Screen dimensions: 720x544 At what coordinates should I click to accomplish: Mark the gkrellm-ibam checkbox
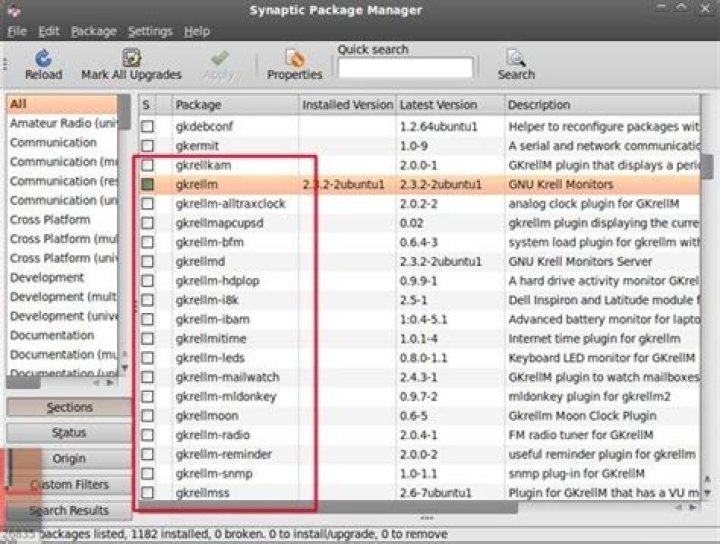(x=147, y=319)
